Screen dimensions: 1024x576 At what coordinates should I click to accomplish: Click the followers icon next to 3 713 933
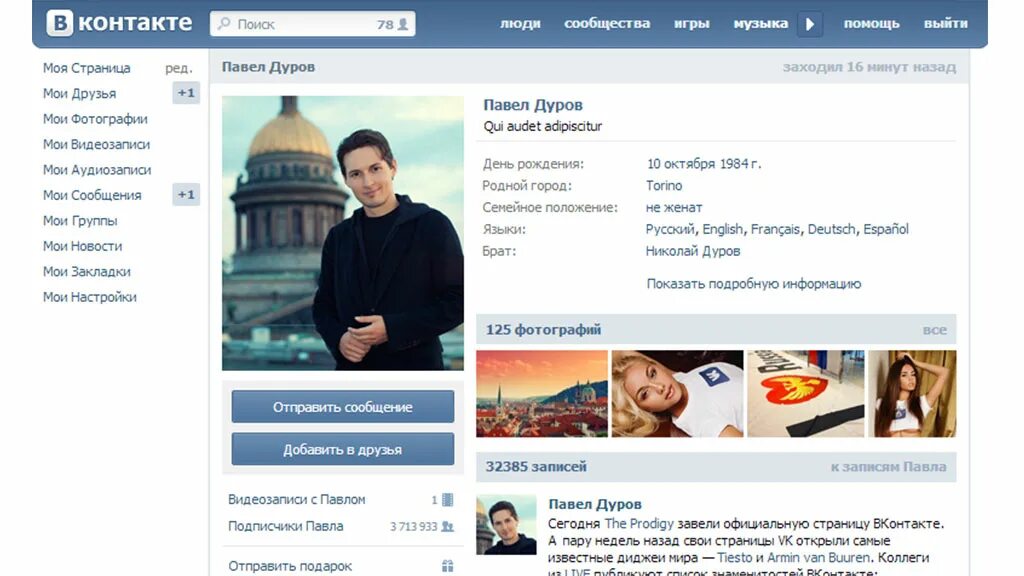point(447,526)
